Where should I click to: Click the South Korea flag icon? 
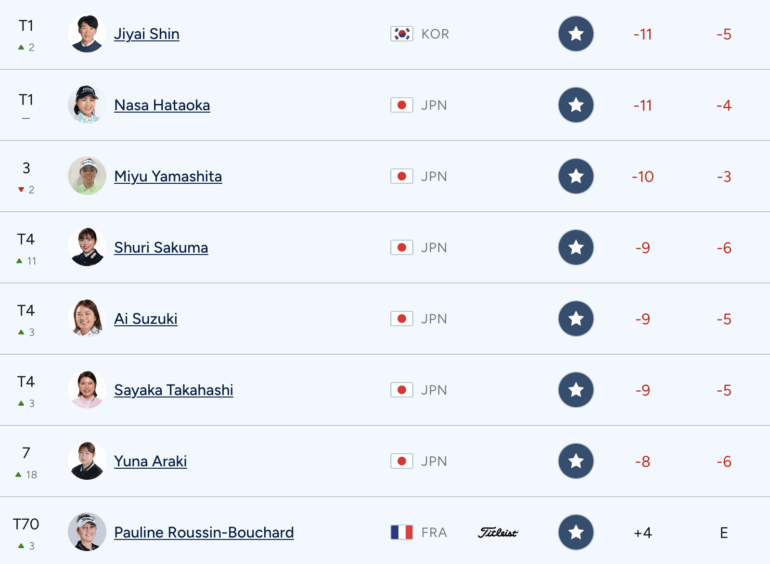click(402, 34)
